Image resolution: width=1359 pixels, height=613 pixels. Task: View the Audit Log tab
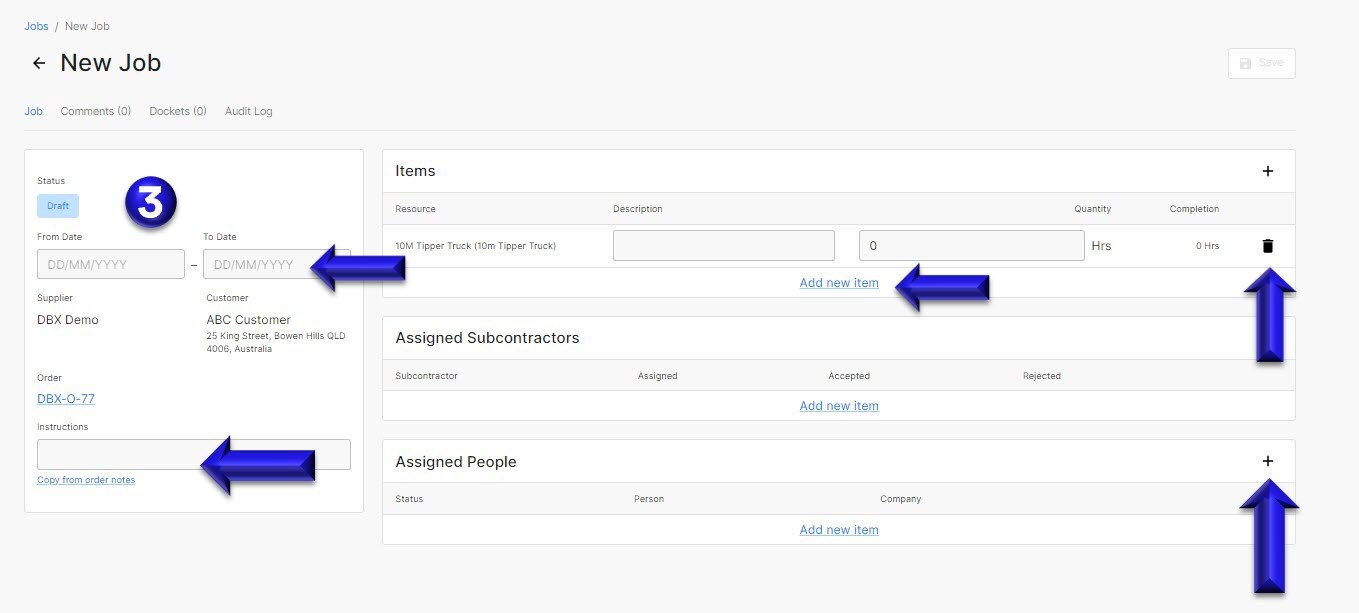[248, 111]
